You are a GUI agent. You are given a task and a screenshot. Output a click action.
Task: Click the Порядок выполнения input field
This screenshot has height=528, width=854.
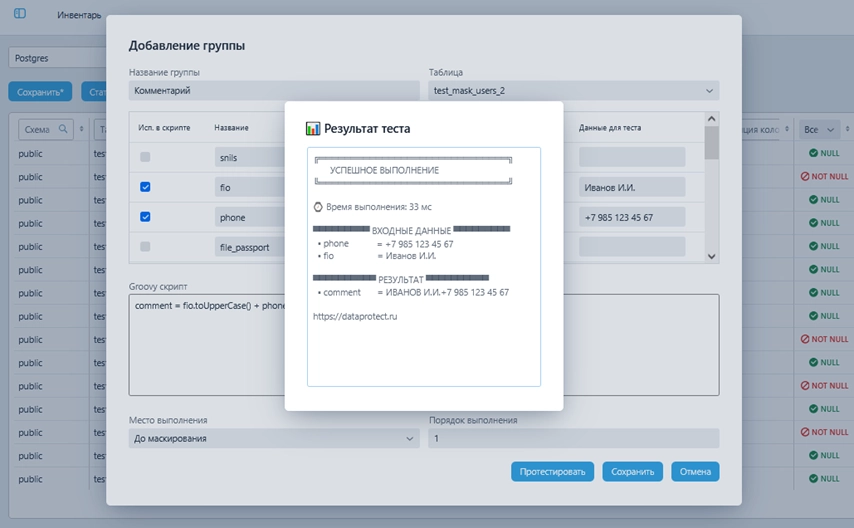(573, 438)
